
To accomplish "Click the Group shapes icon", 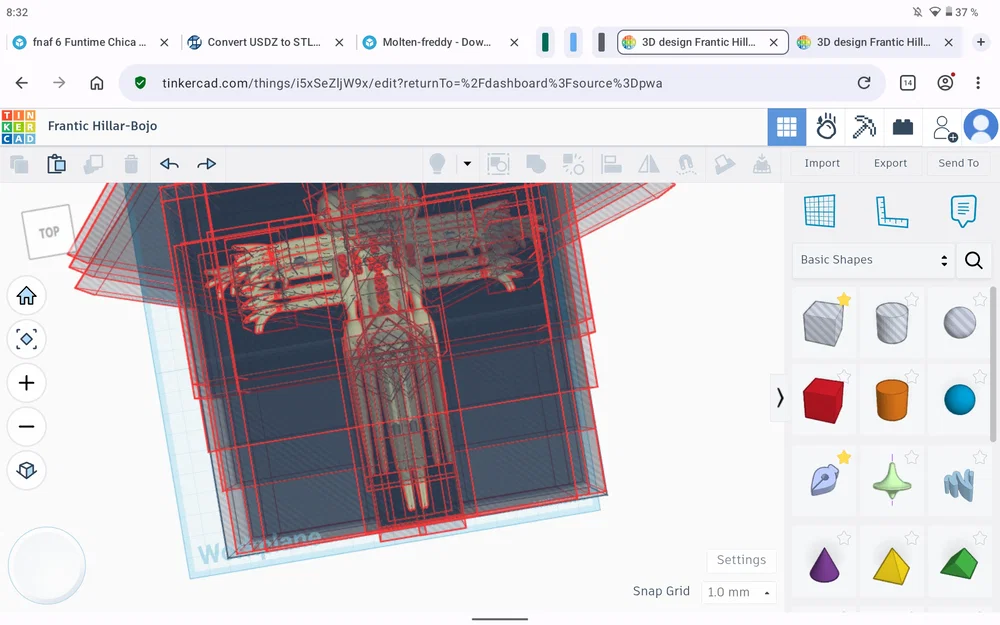I will click(498, 164).
